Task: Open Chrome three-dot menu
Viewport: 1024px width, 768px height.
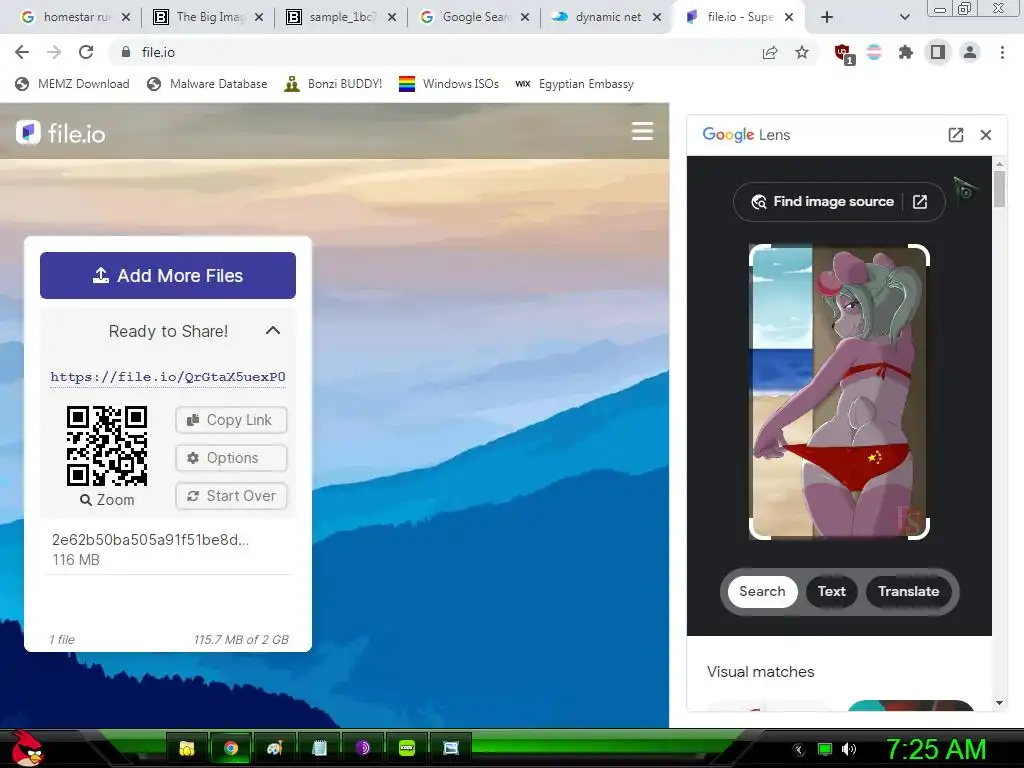Action: 1002,52
